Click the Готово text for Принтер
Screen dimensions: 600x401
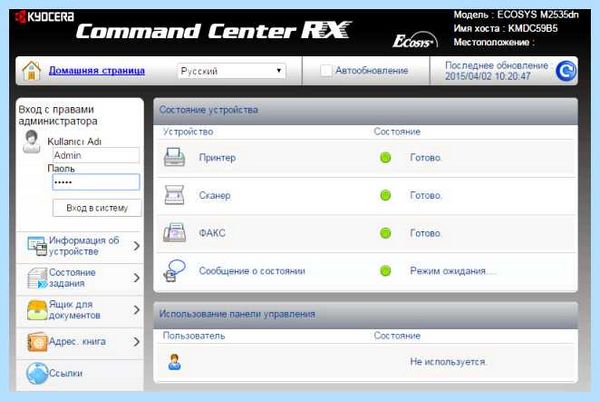pos(426,158)
